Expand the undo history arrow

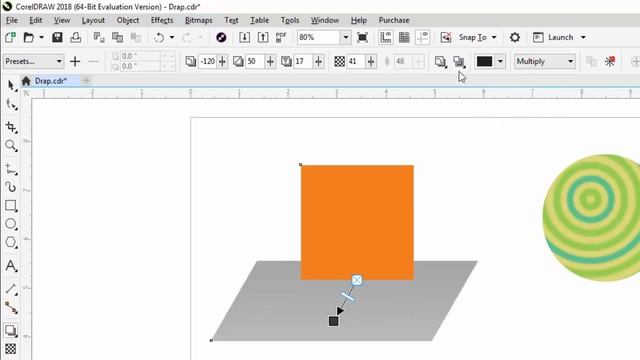172,38
